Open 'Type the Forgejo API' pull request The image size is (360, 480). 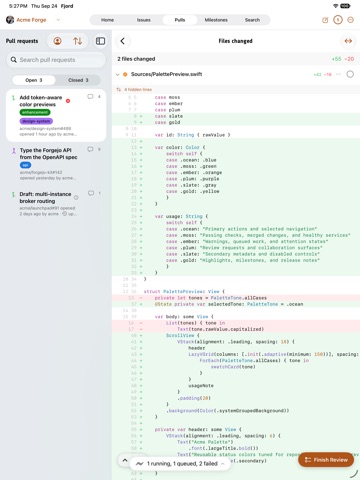56,163
